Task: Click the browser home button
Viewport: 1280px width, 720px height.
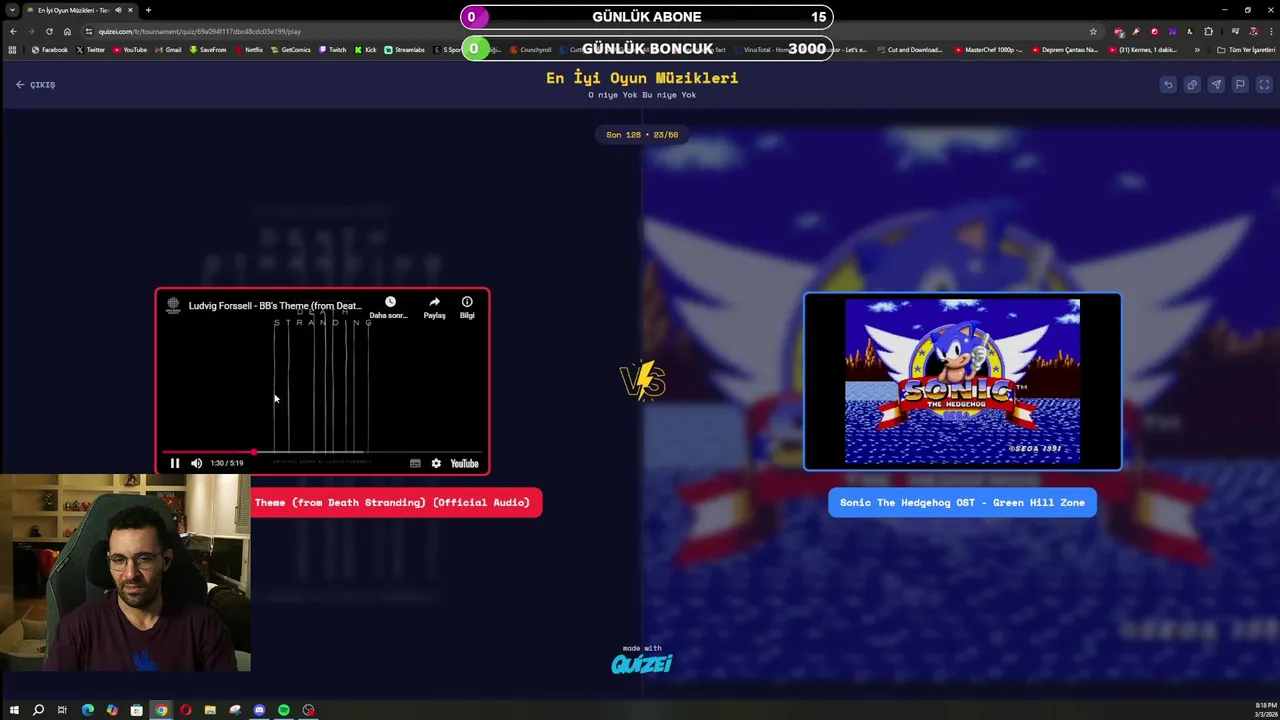Action: click(x=67, y=31)
